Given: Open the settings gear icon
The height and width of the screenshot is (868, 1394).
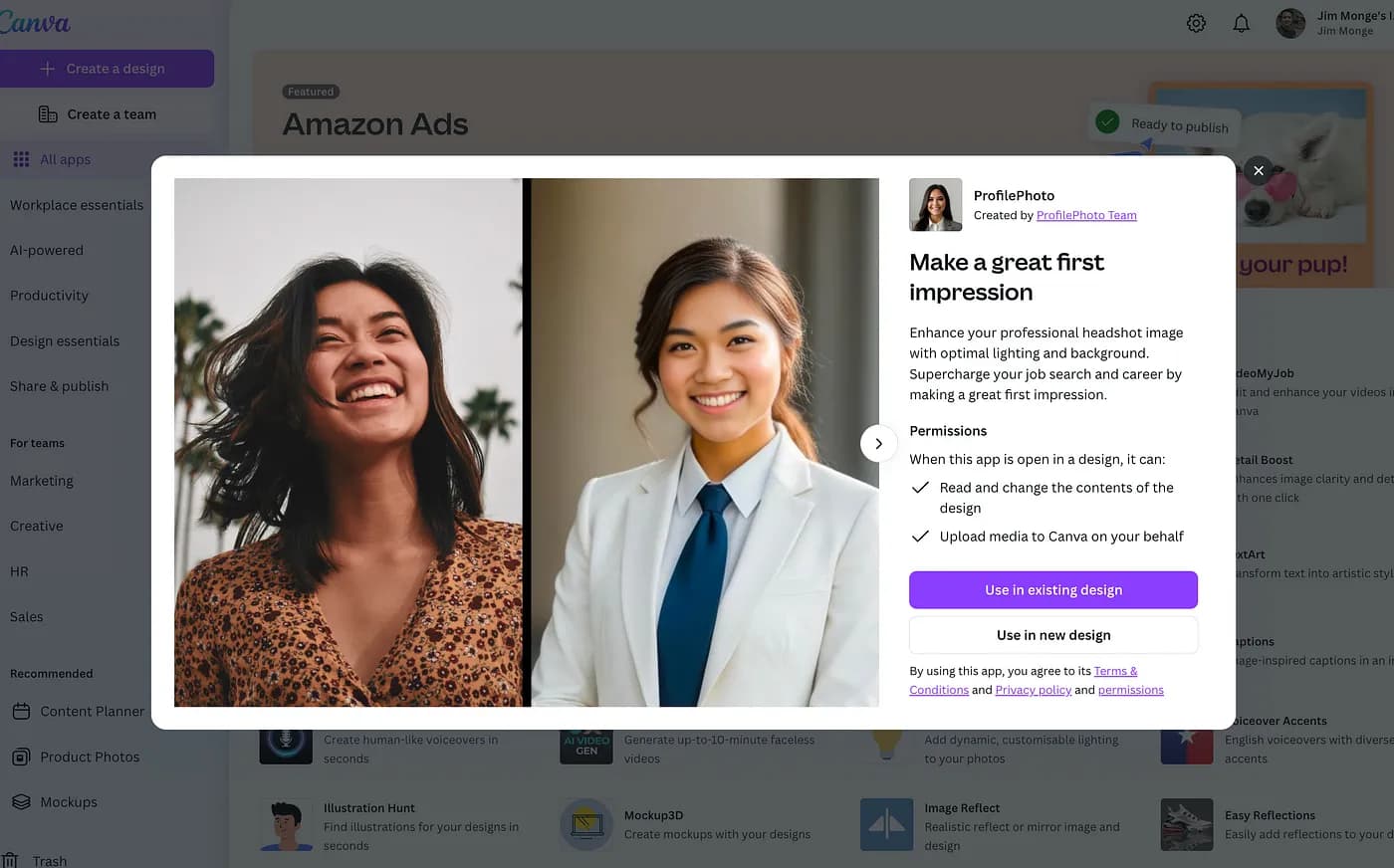Looking at the screenshot, I should [x=1196, y=23].
